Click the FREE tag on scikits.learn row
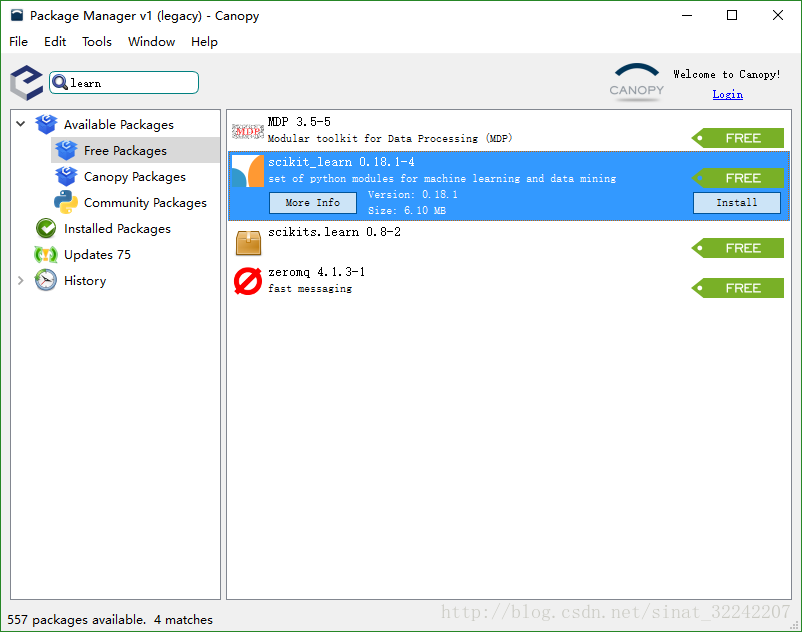 pyautogui.click(x=738, y=248)
